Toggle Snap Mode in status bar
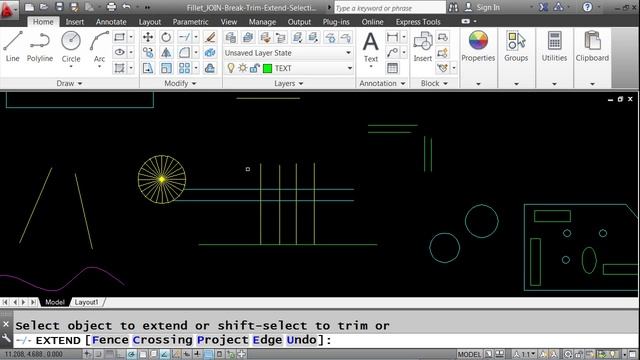This screenshot has width=640, height=360. tap(98, 354)
